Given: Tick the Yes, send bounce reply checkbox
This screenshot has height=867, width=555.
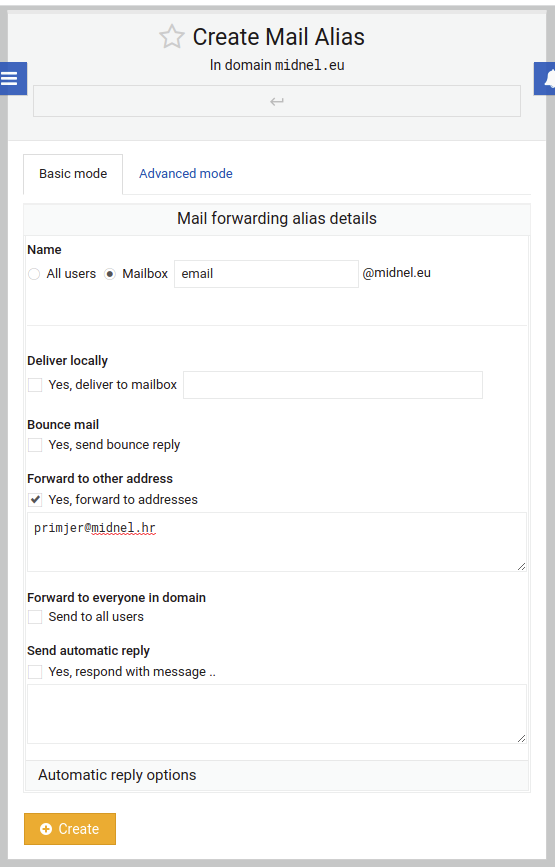Looking at the screenshot, I should [x=35, y=445].
